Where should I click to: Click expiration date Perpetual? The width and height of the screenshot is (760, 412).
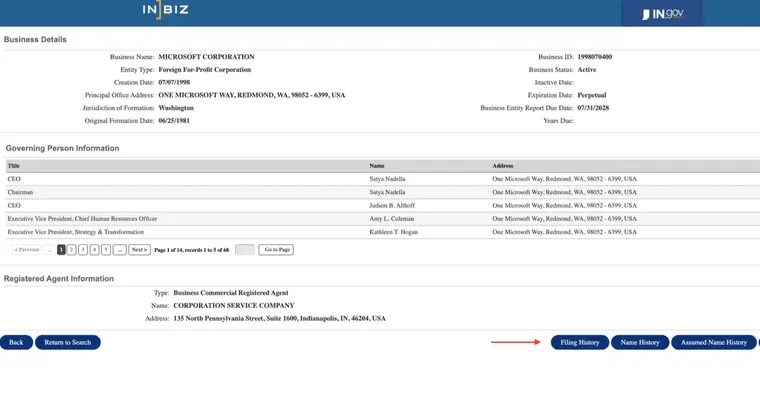[592, 95]
